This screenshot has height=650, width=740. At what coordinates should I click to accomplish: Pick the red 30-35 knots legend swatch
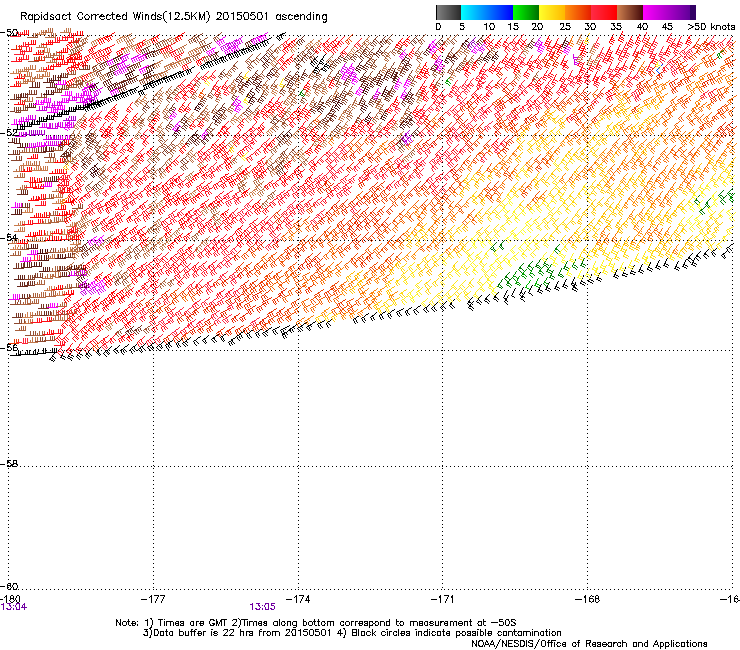point(604,12)
